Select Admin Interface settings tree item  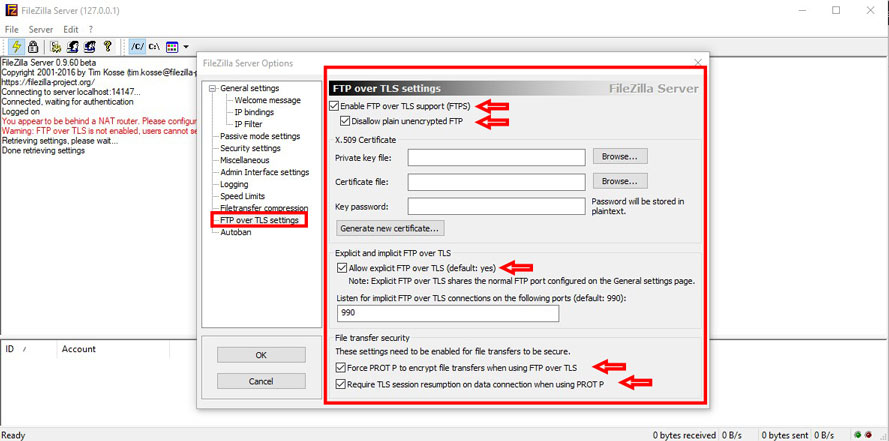point(265,172)
